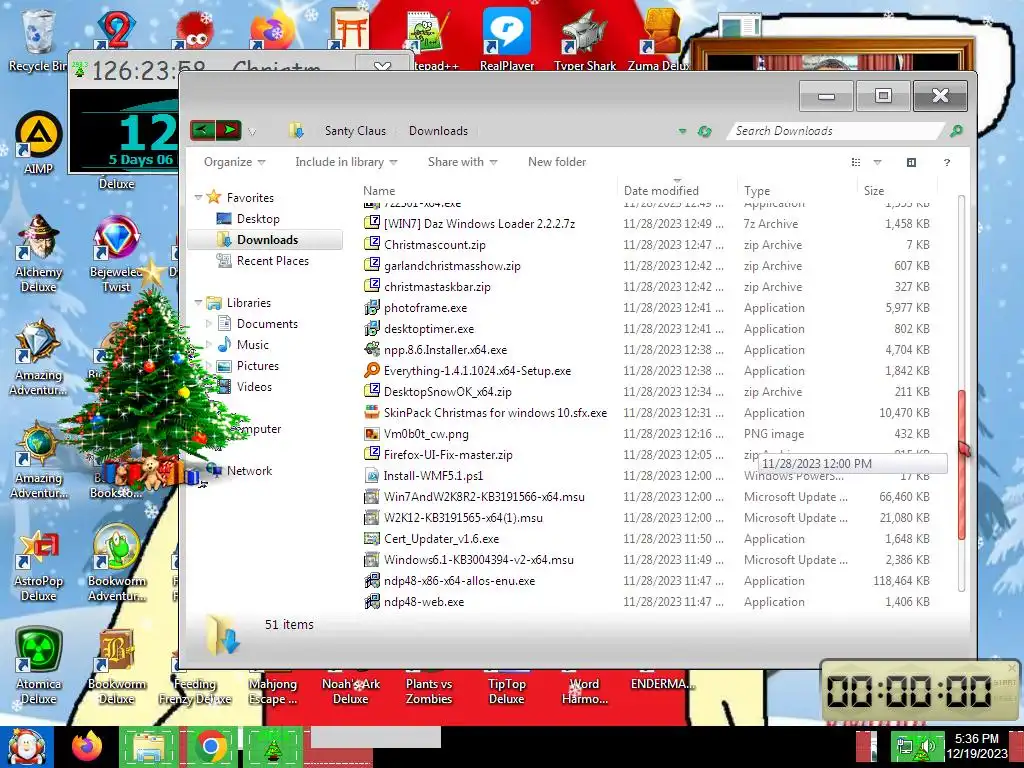The height and width of the screenshot is (768, 1024).
Task: Open Share with dropdown
Action: [462, 162]
